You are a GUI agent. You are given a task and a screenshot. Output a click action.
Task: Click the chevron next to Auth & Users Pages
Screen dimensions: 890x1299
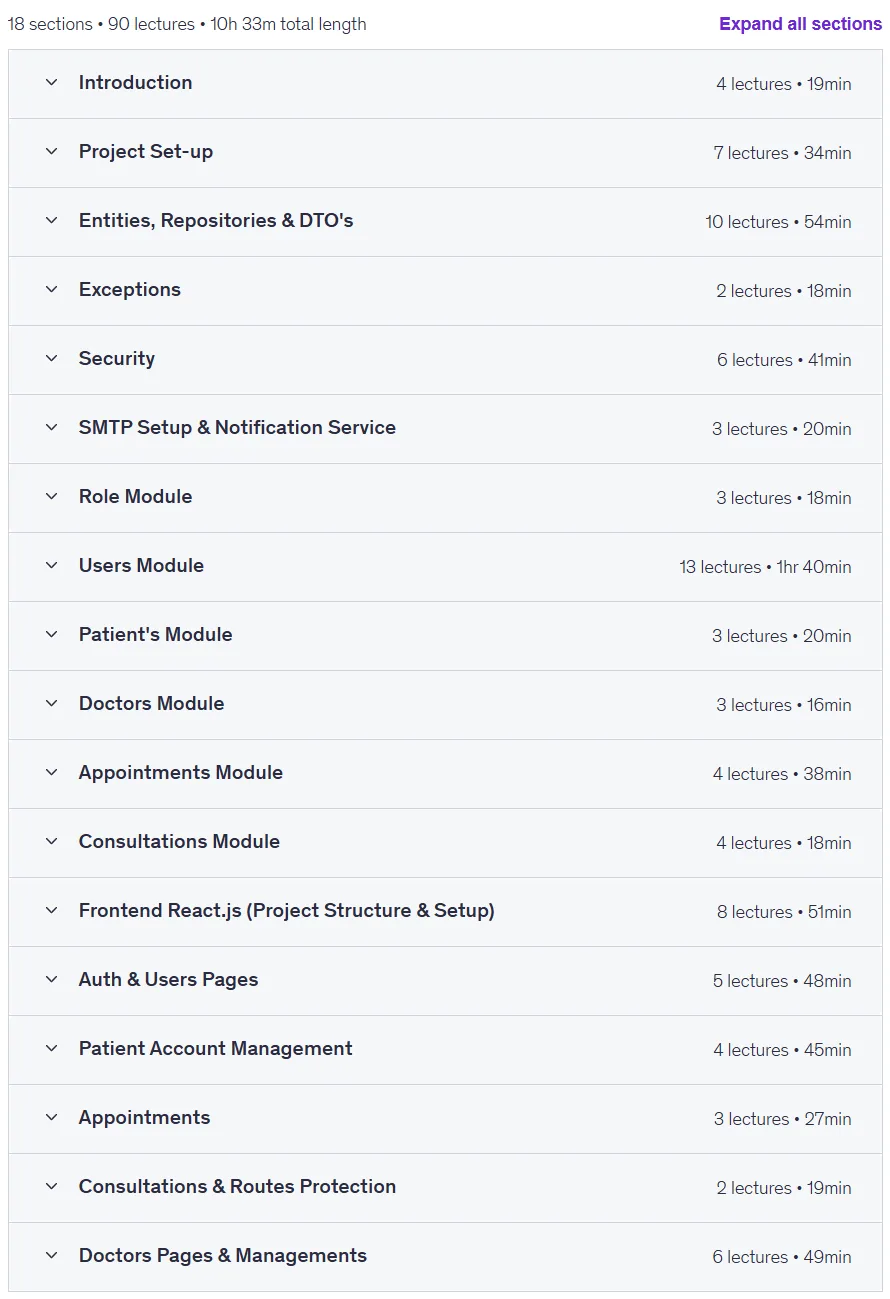52,979
